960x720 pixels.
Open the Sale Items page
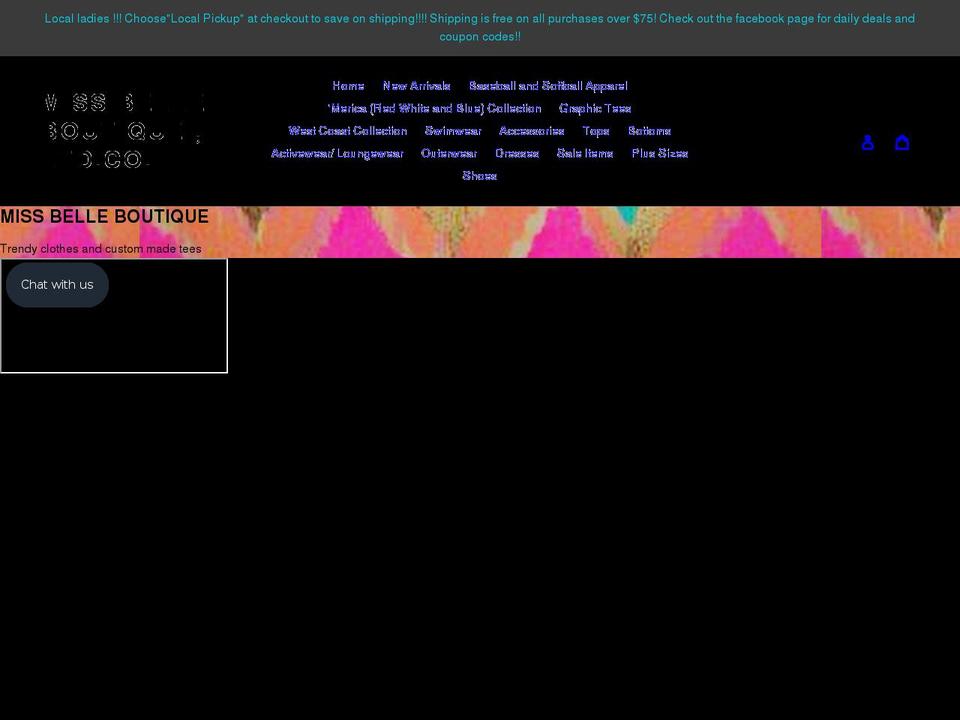[x=583, y=153]
